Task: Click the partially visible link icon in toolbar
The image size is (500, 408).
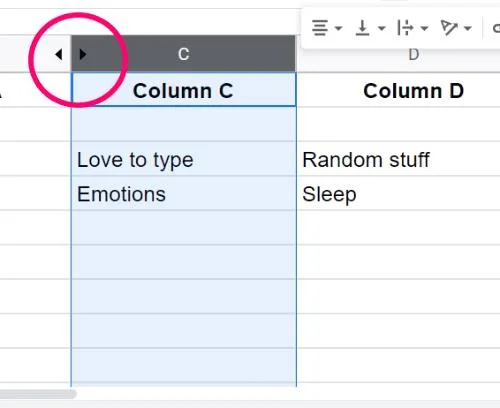Action: (496, 28)
